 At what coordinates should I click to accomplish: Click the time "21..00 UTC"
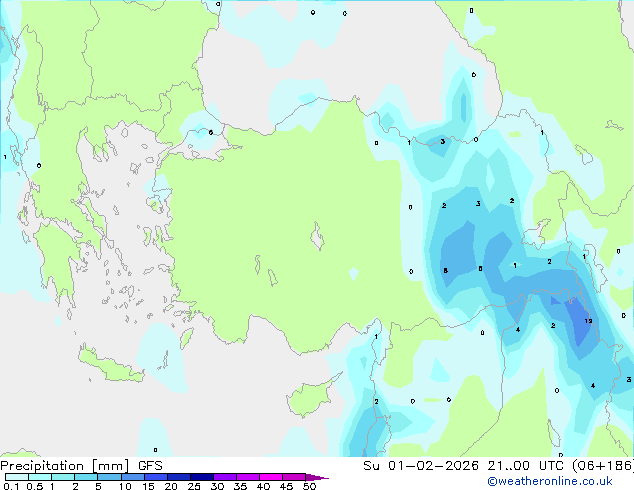(526, 466)
